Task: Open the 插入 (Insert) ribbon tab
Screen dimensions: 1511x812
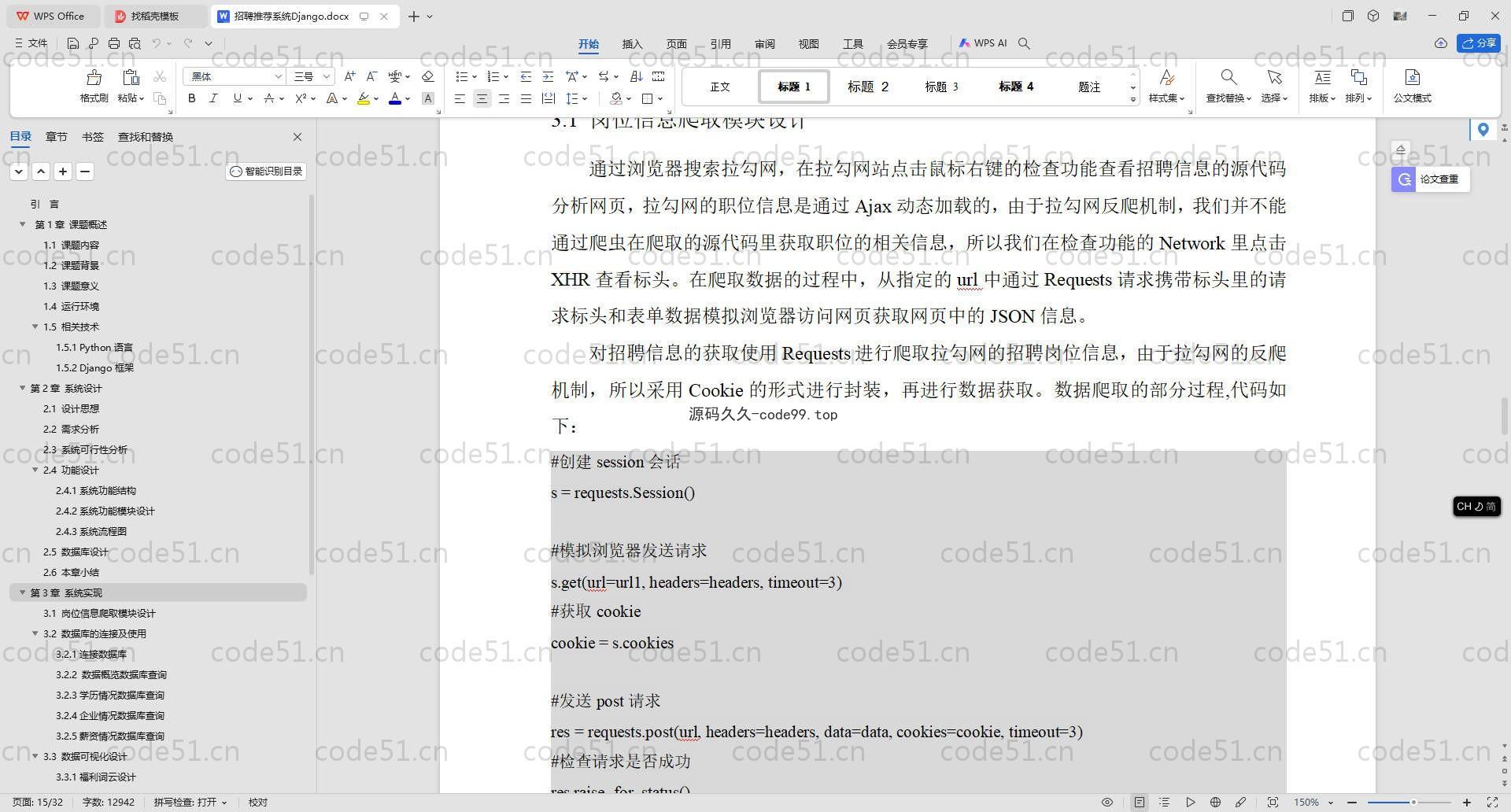Action: click(x=632, y=43)
